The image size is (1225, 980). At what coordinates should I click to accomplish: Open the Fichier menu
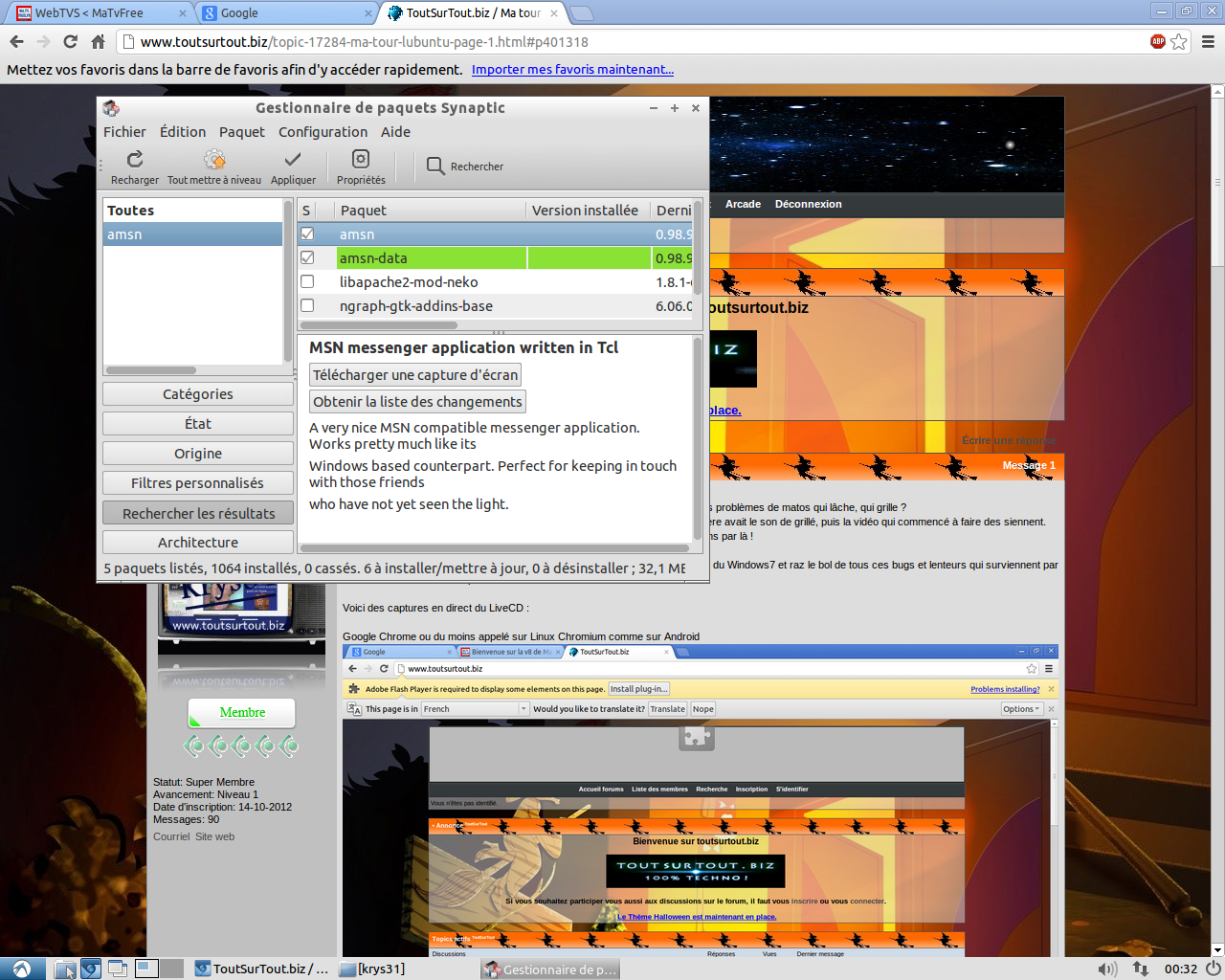[x=124, y=132]
